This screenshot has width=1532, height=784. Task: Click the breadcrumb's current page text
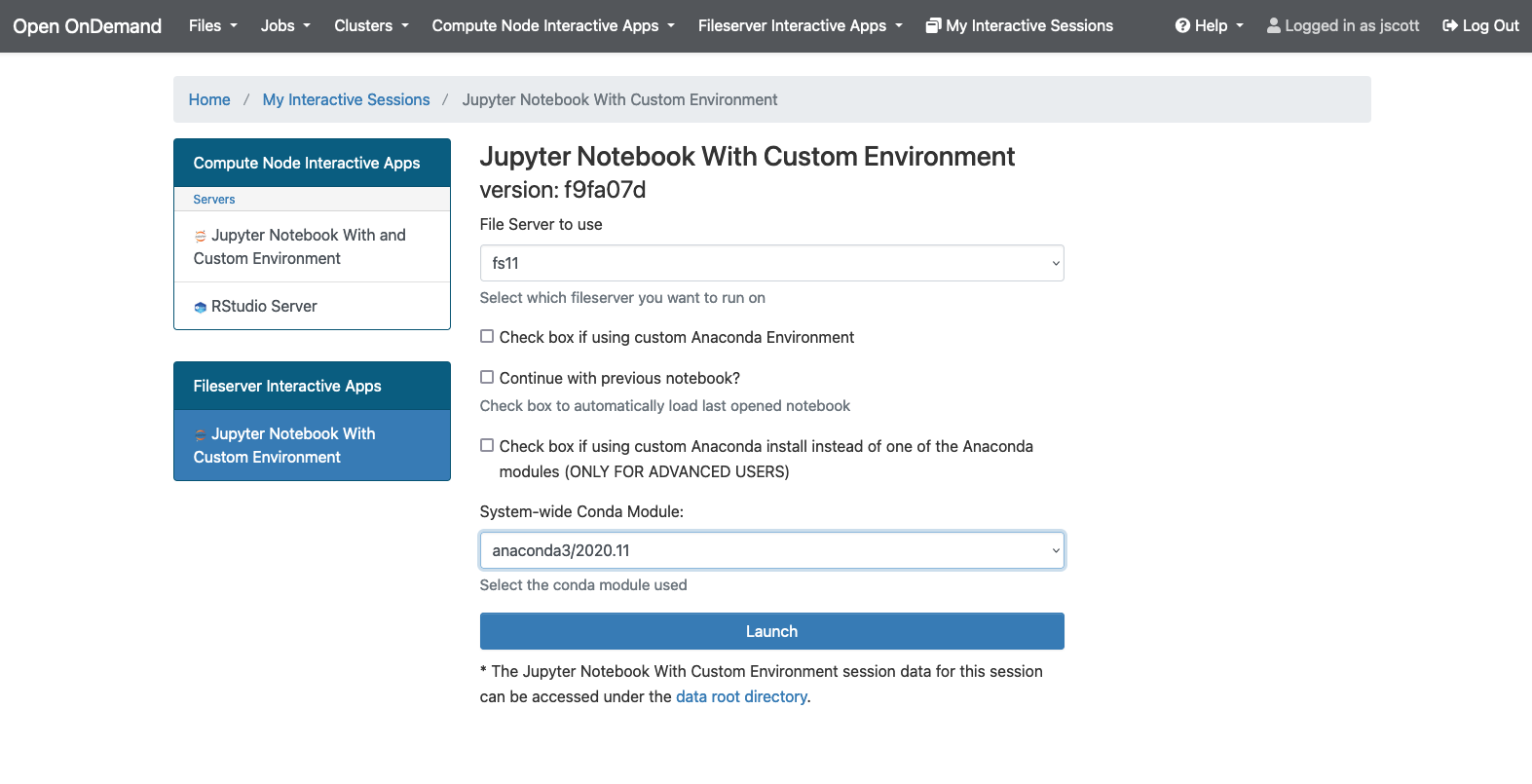pos(619,99)
